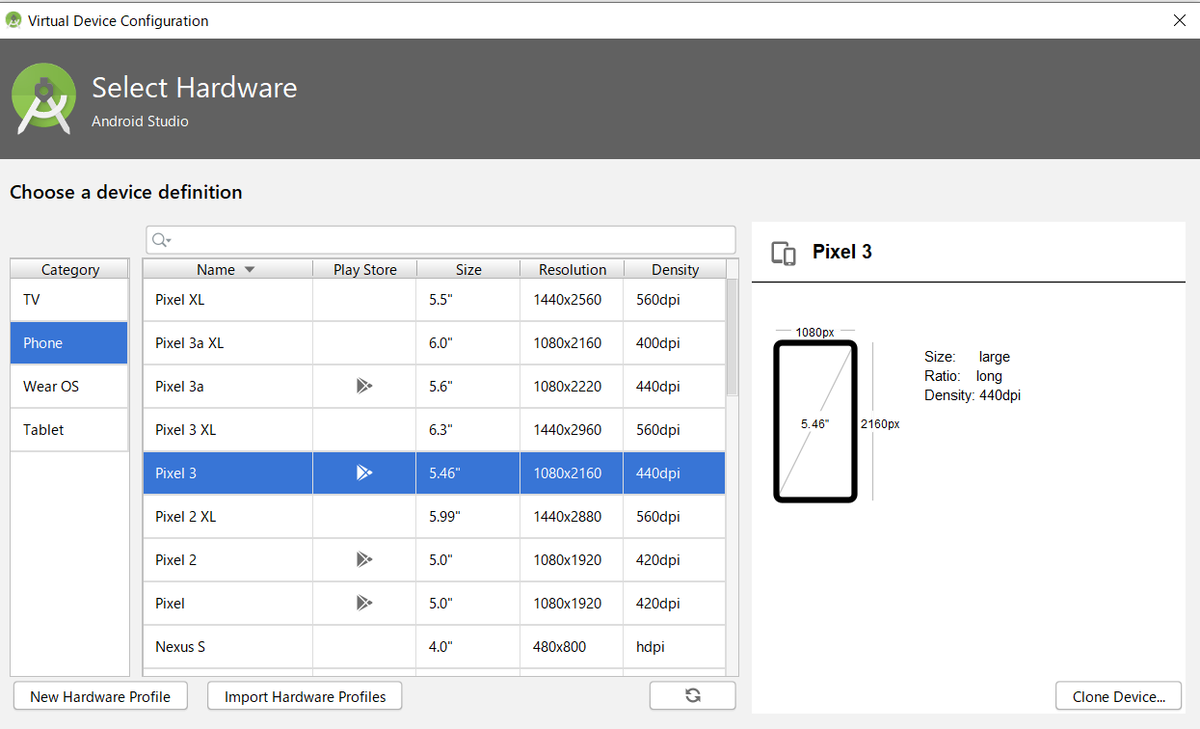1200x729 pixels.
Task: Sort by the Density column header
Action: point(675,269)
